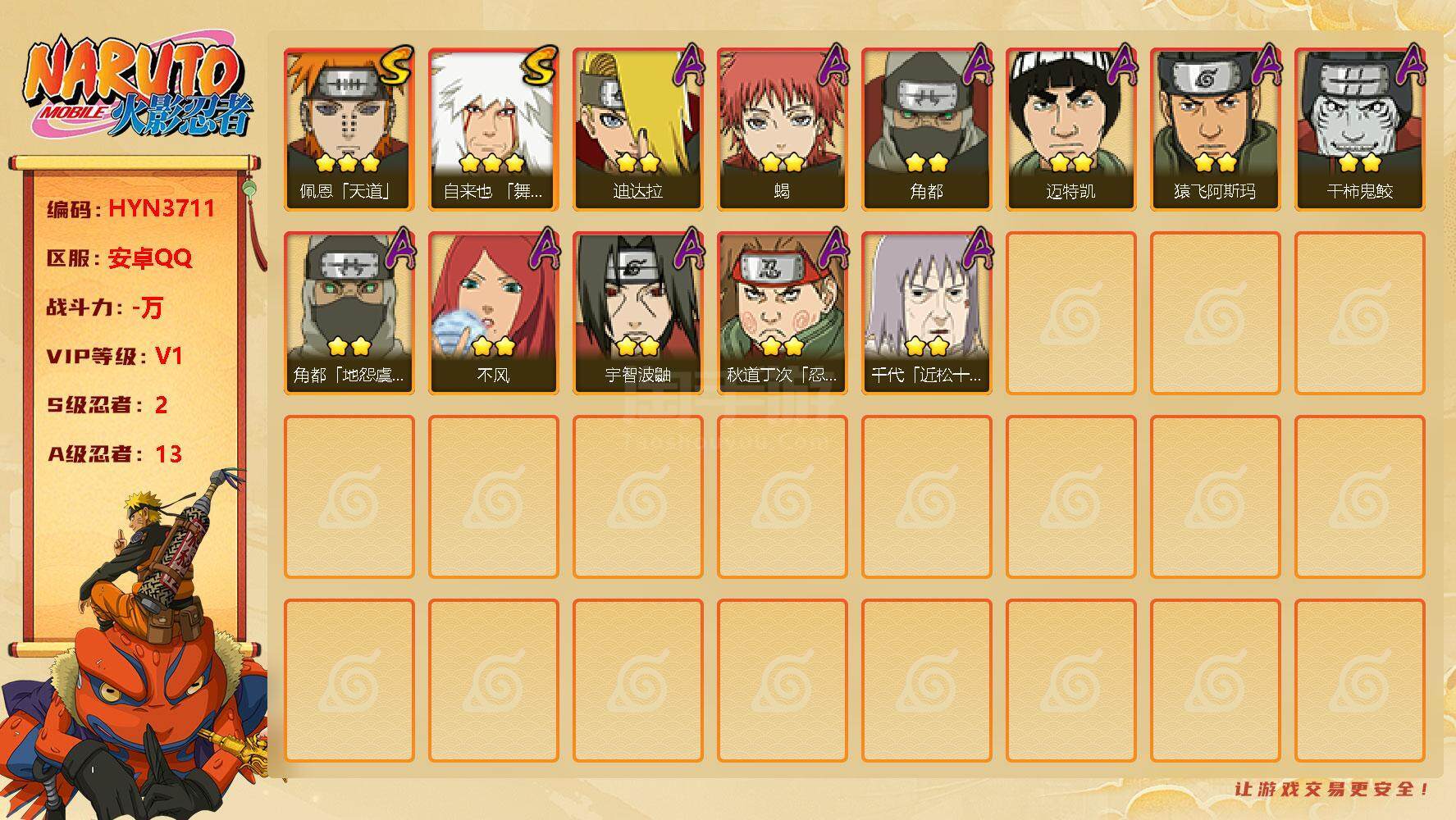1456x820 pixels.
Task: Click the 千代 ninja card
Action: pos(926,313)
